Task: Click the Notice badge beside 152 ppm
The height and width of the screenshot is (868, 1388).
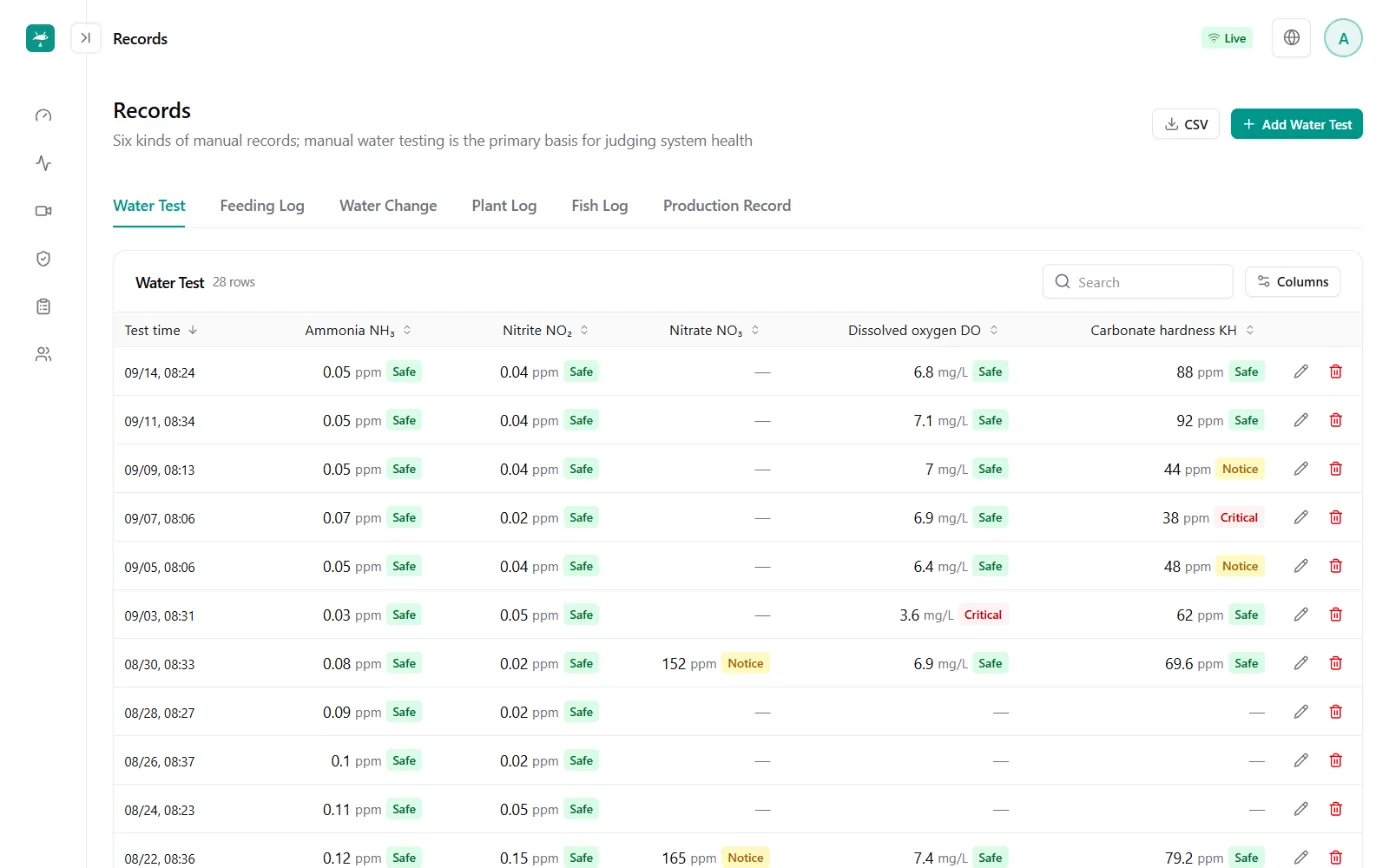Action: click(x=745, y=663)
